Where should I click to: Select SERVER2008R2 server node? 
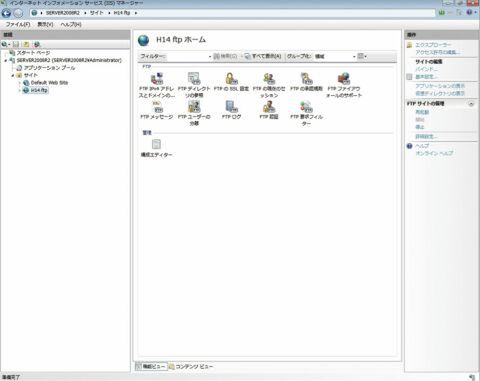pos(69,60)
